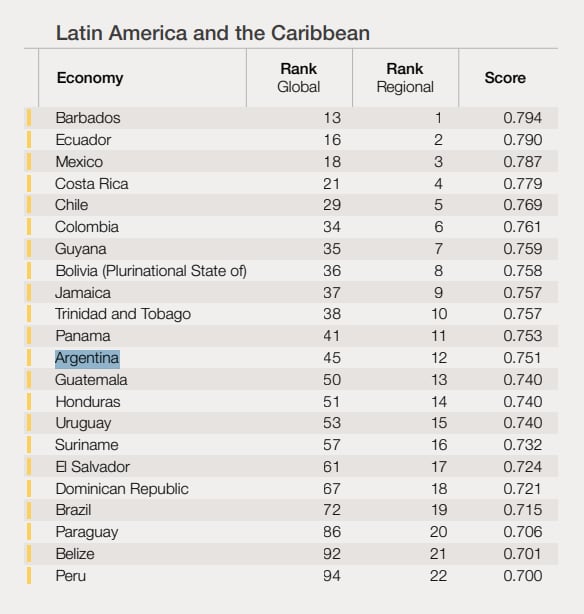The height and width of the screenshot is (614, 584).
Task: Click Ecuador in the economy list
Action: click(x=83, y=140)
